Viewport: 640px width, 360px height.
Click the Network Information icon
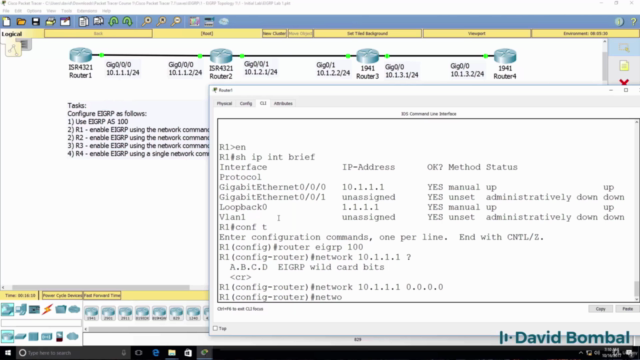(x=619, y=22)
